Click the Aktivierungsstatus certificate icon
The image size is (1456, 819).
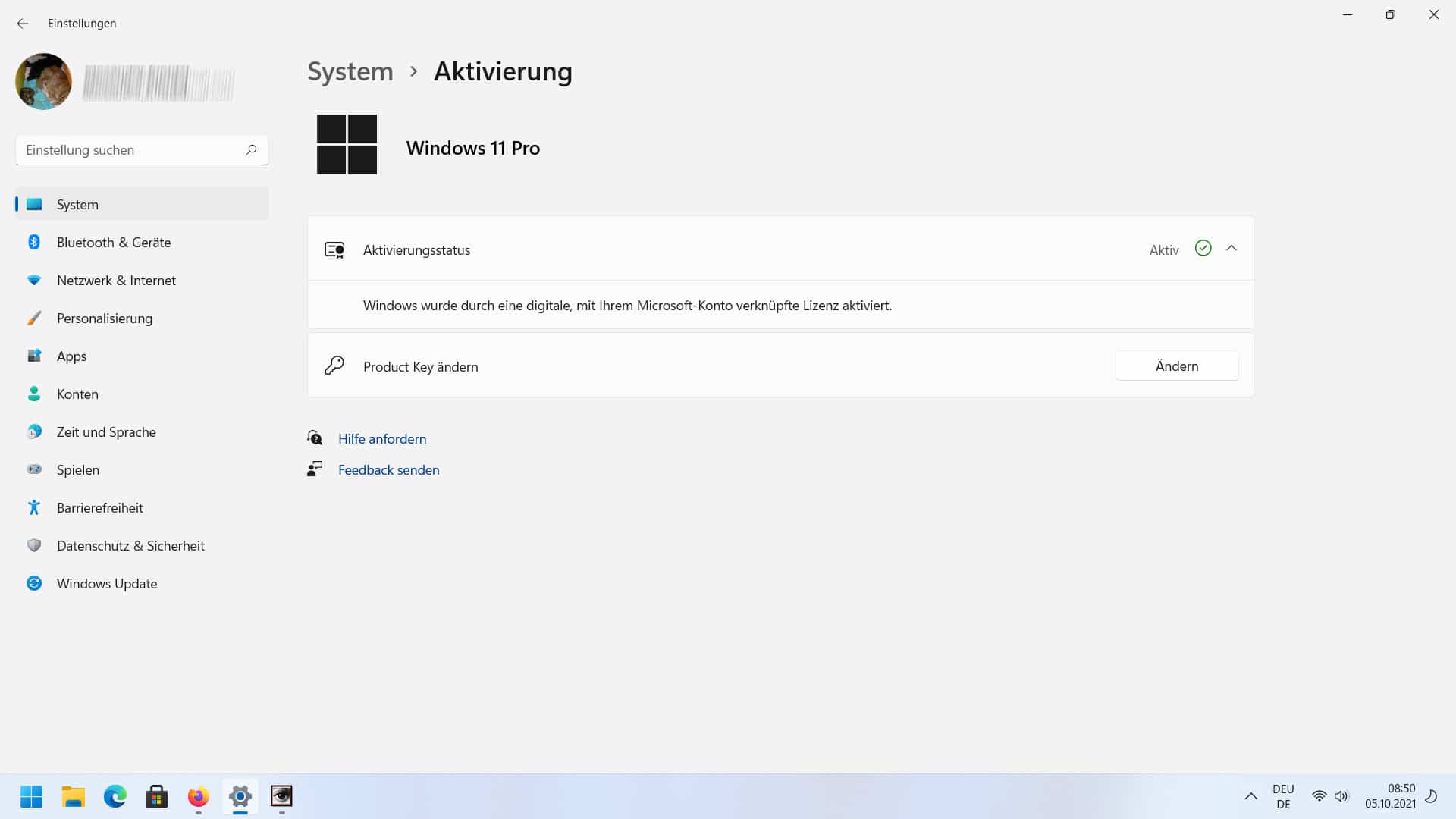pos(334,249)
